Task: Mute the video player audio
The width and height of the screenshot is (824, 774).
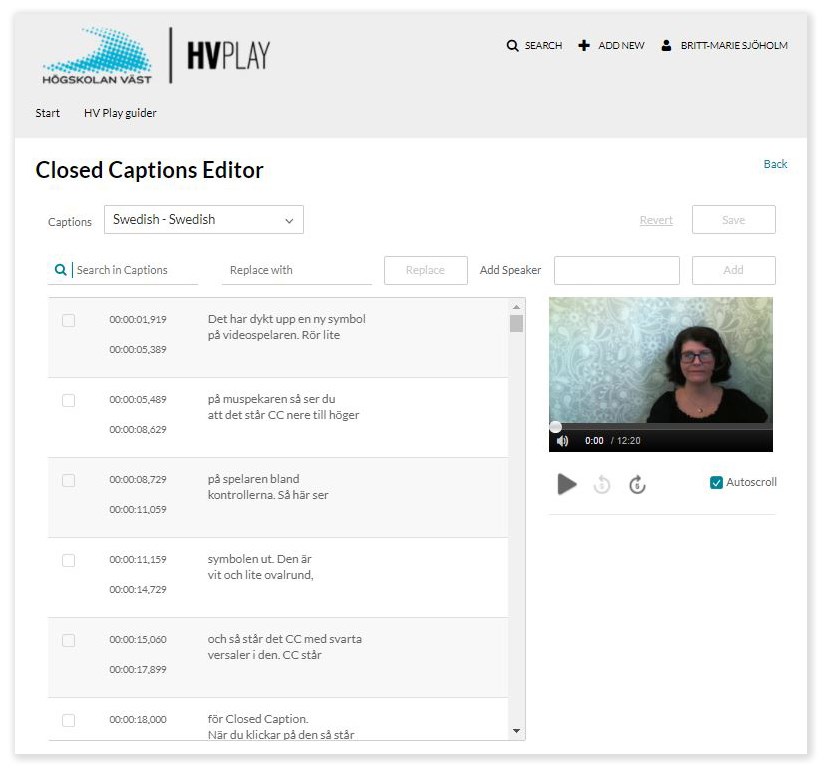Action: tap(562, 440)
